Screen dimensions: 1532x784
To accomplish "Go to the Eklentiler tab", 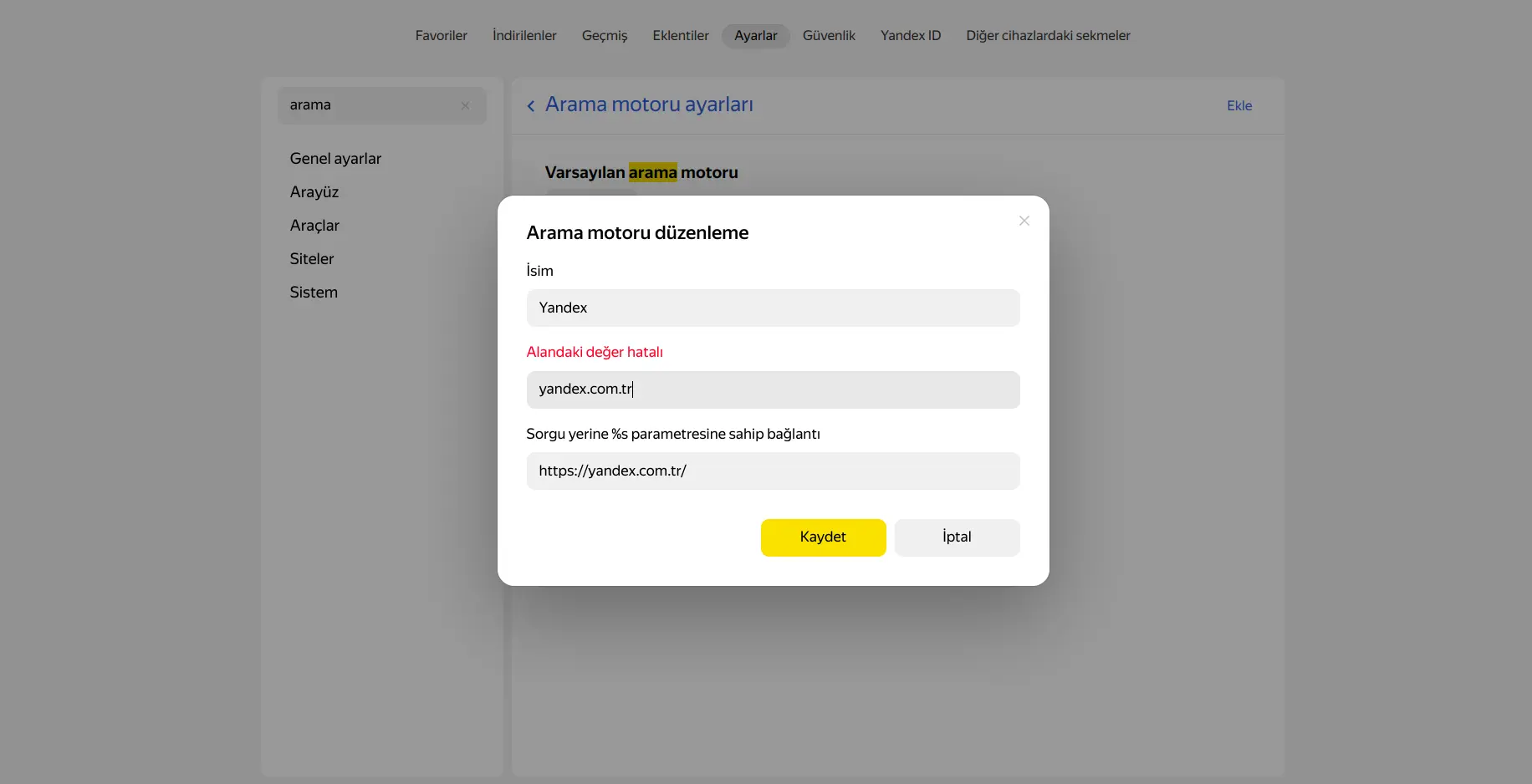I will click(x=681, y=36).
